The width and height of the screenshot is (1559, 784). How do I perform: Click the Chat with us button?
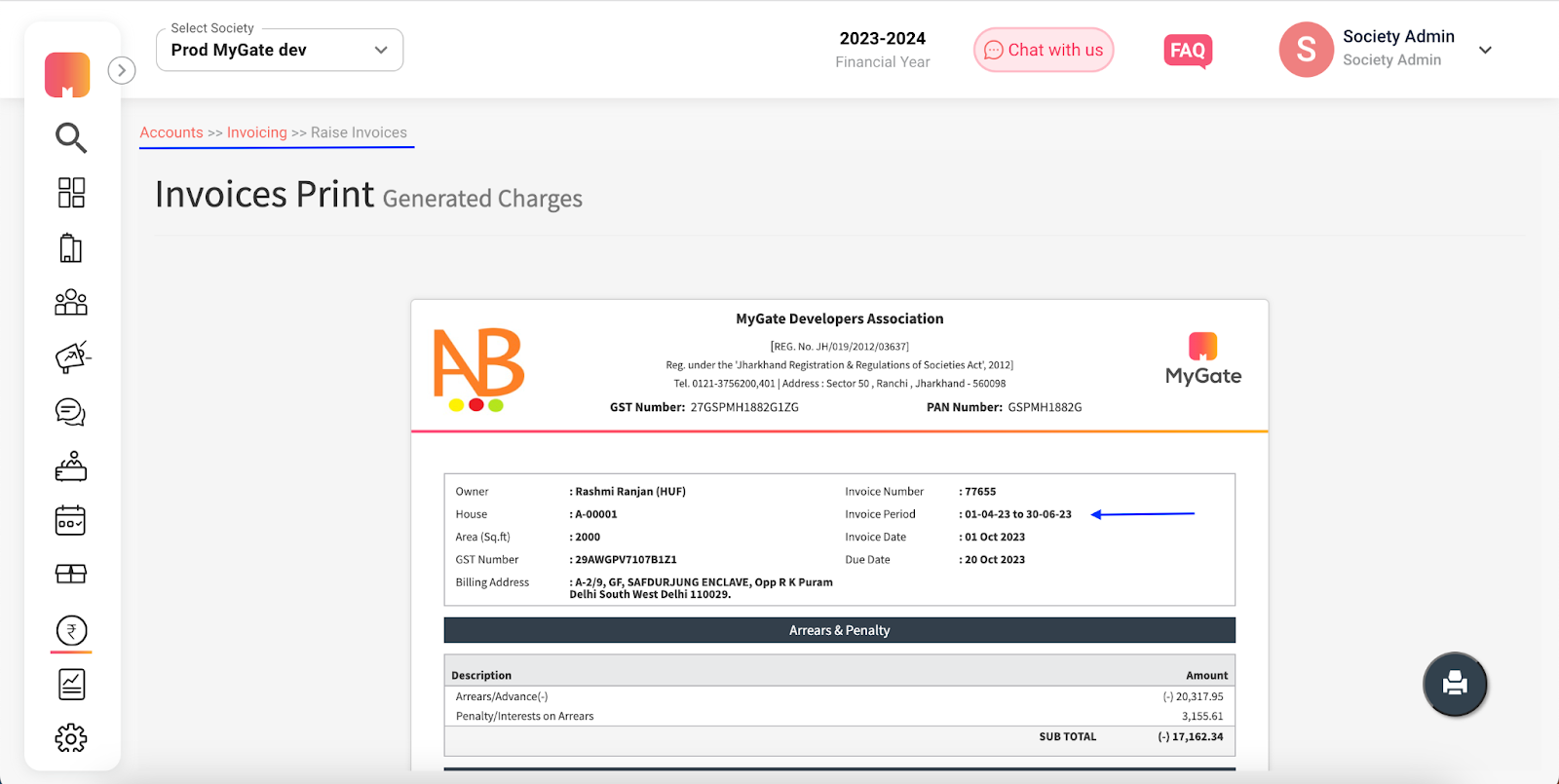1044,50
